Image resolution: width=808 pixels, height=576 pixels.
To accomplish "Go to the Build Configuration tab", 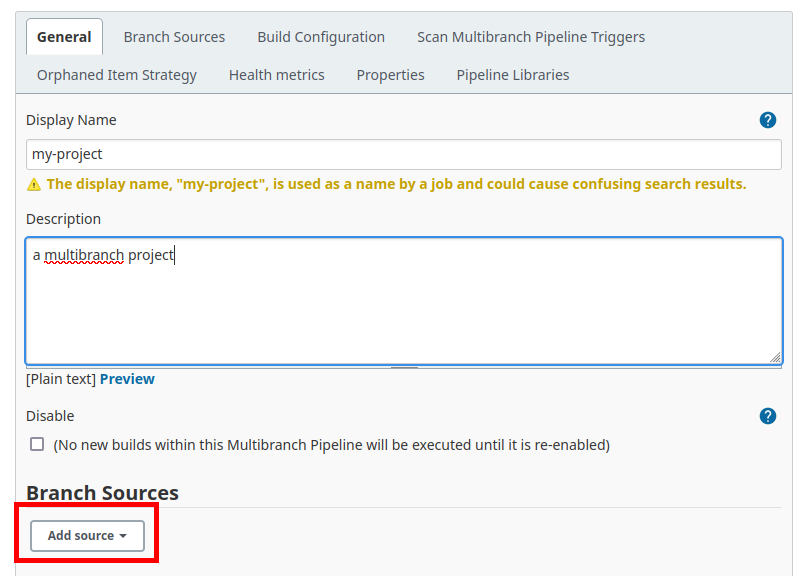I will click(321, 37).
